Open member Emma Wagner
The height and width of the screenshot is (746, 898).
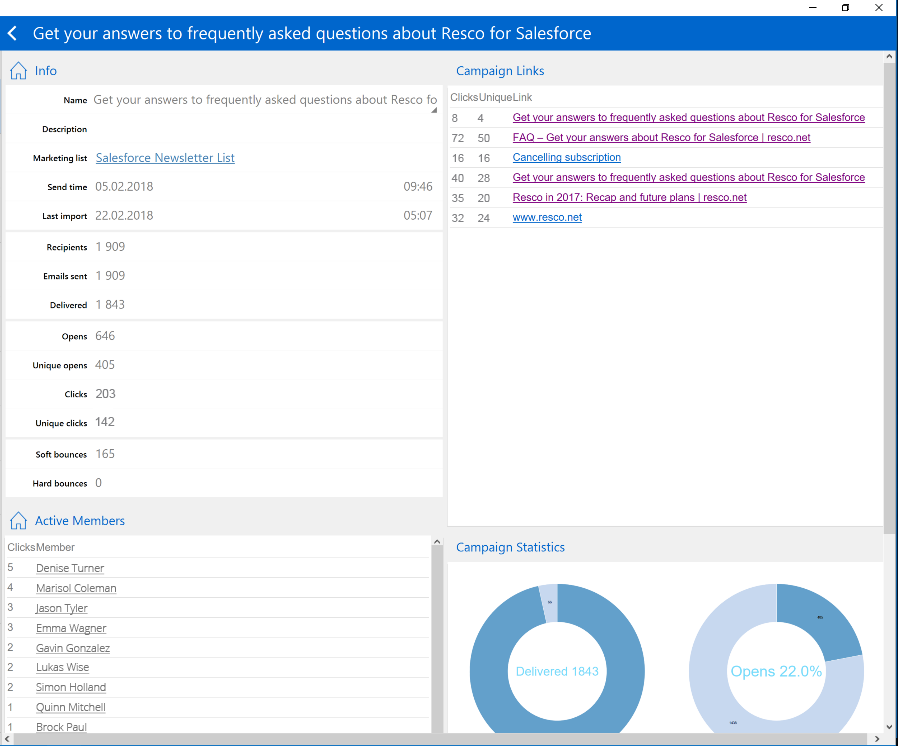(x=71, y=628)
